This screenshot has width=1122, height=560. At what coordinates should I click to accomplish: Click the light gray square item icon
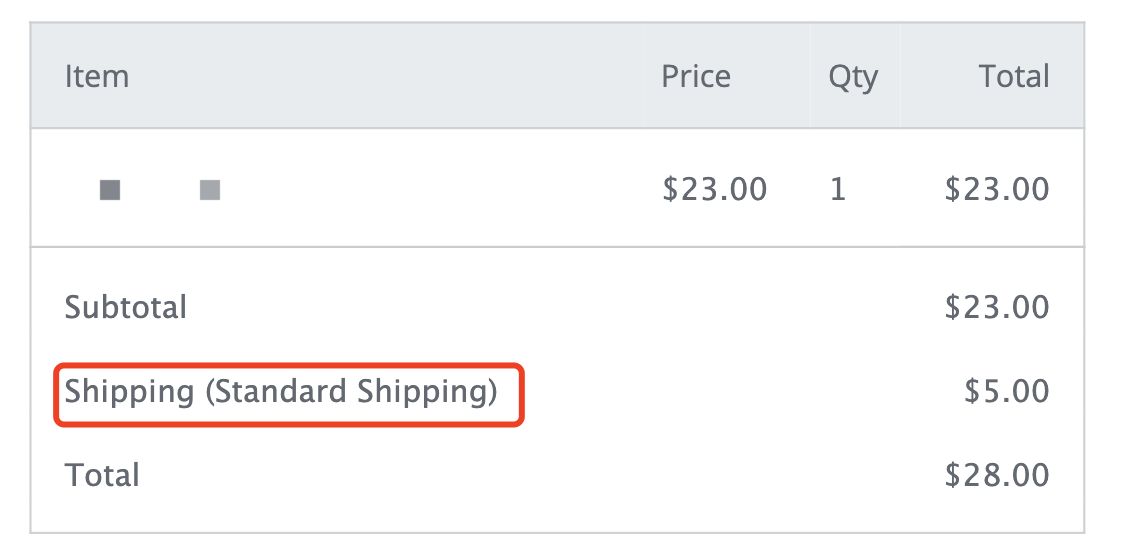click(210, 190)
